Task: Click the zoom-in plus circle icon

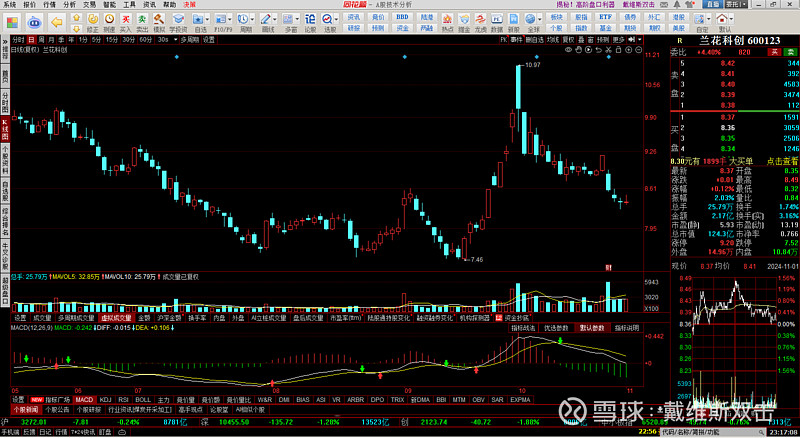Action: (x=629, y=50)
